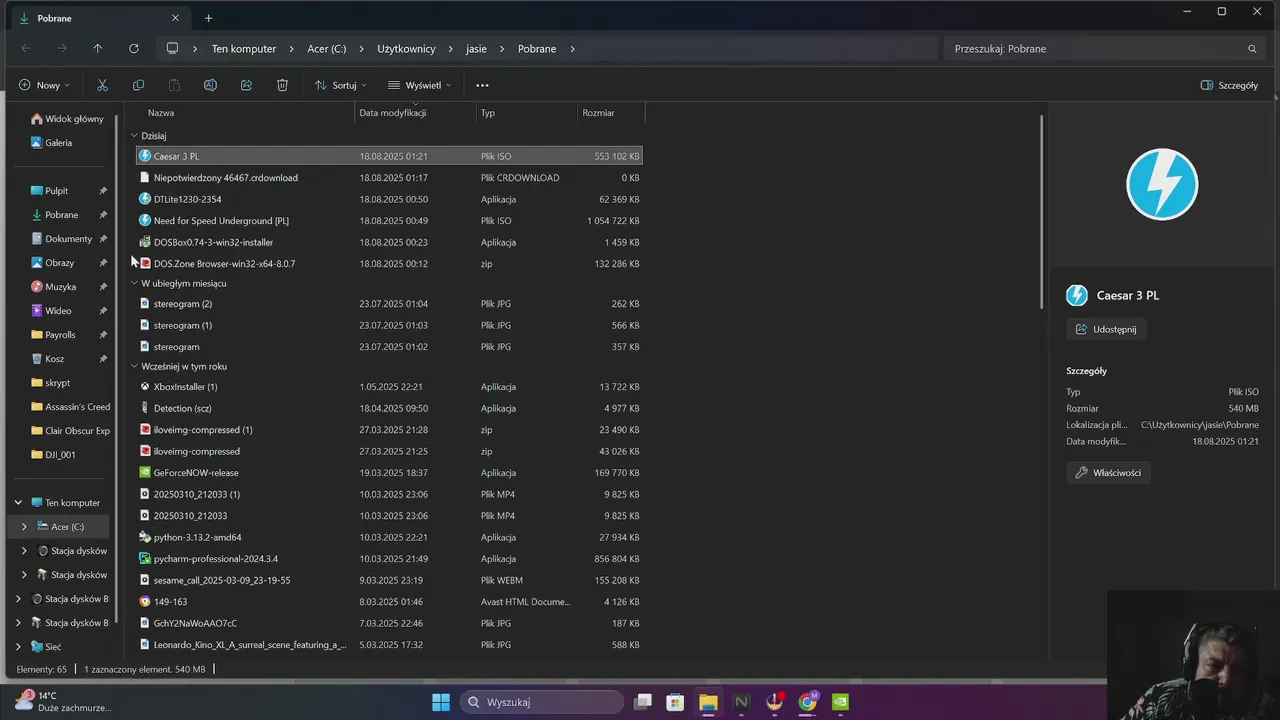Open Widok główny in sidebar
Screen dimensions: 1280x720
pos(67,118)
